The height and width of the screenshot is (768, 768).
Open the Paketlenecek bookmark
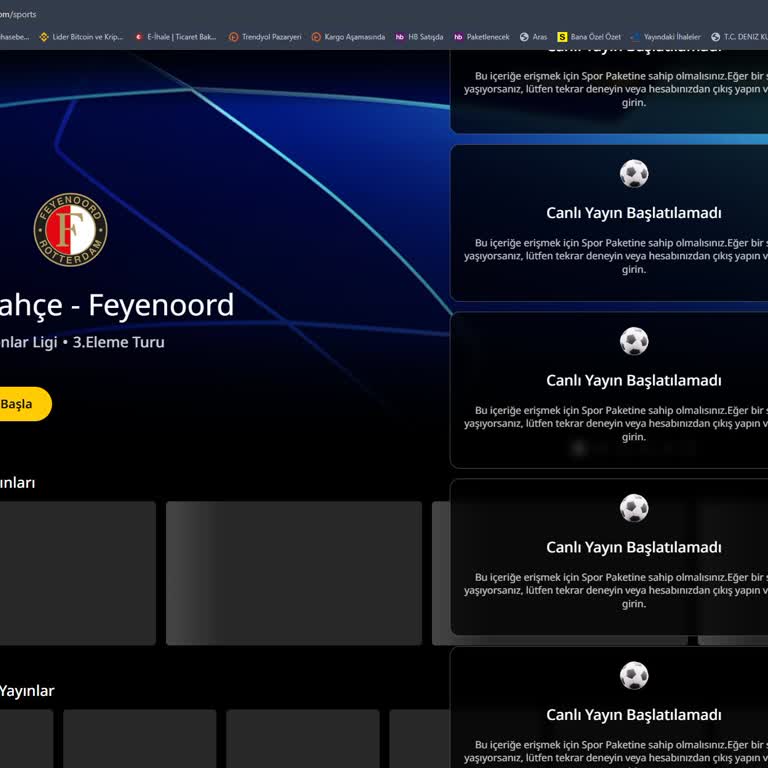[481, 37]
